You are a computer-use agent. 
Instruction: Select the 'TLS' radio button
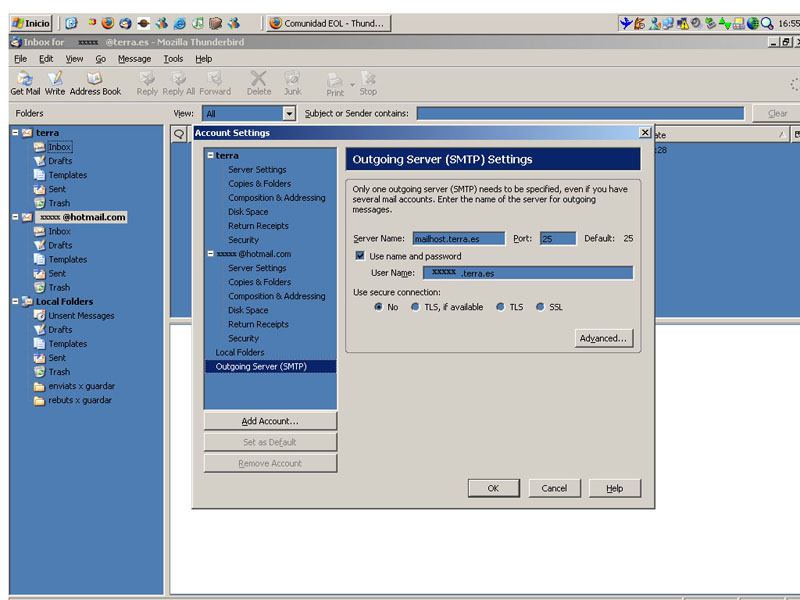[x=501, y=307]
